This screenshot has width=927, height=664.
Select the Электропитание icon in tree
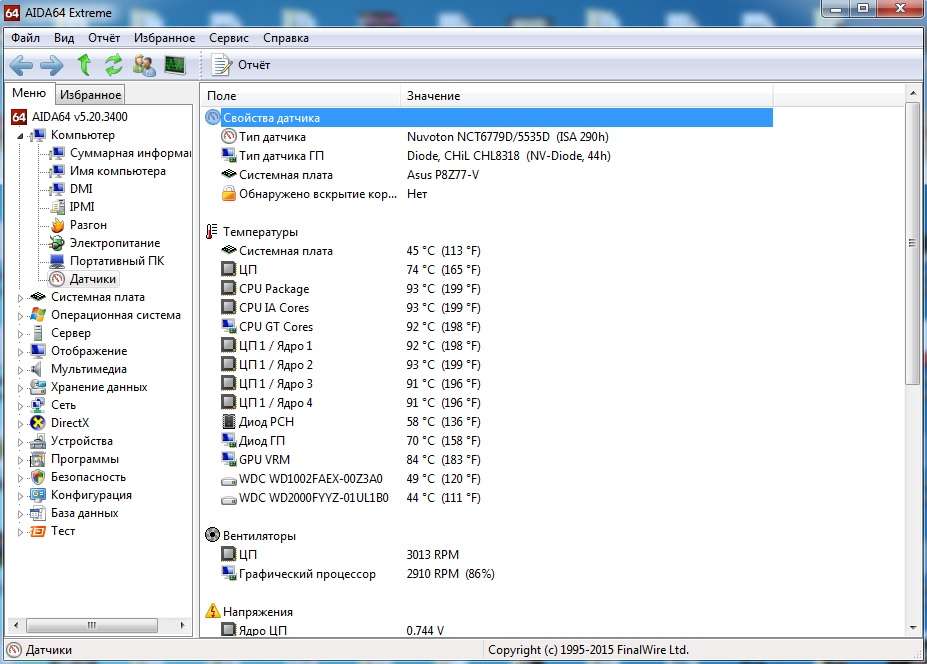[57, 243]
